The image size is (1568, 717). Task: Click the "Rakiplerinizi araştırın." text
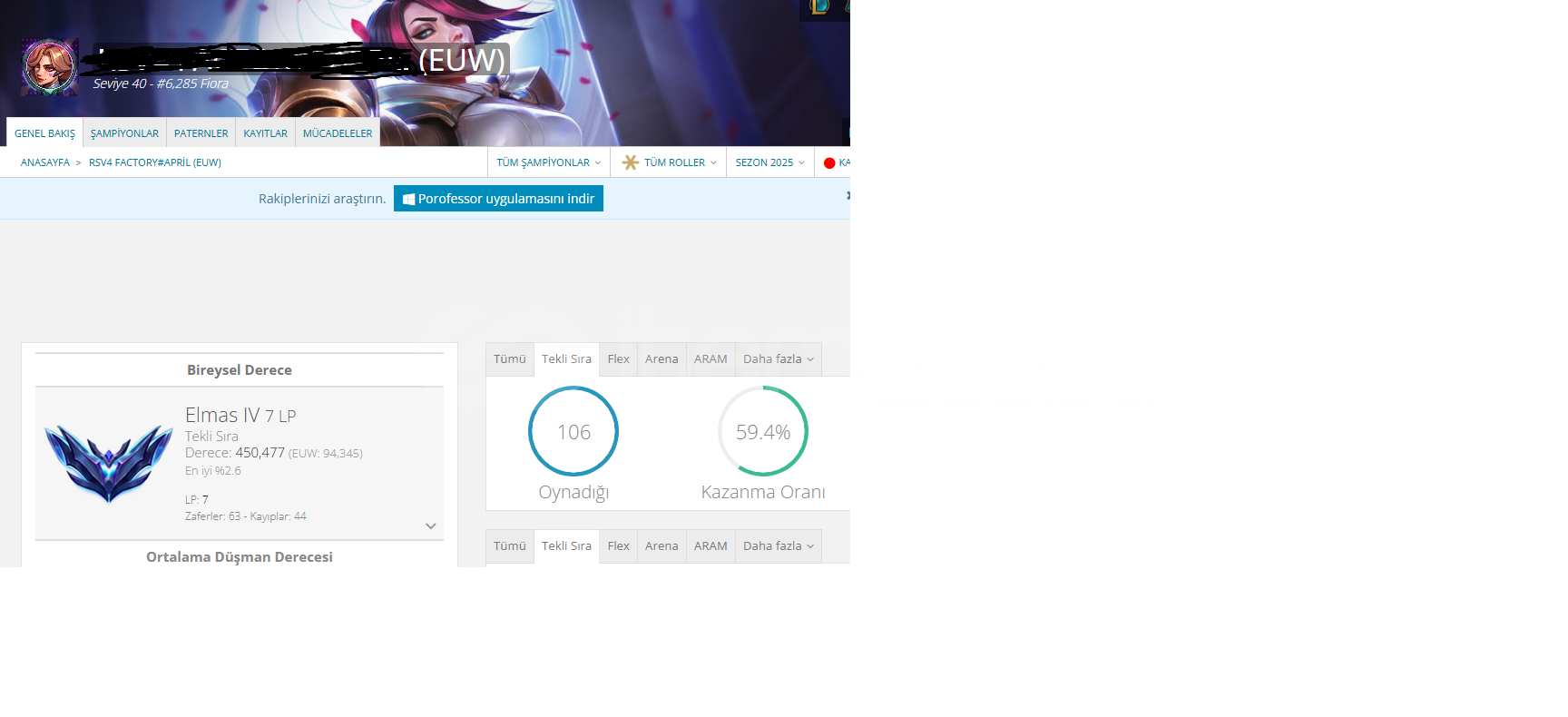pyautogui.click(x=322, y=199)
